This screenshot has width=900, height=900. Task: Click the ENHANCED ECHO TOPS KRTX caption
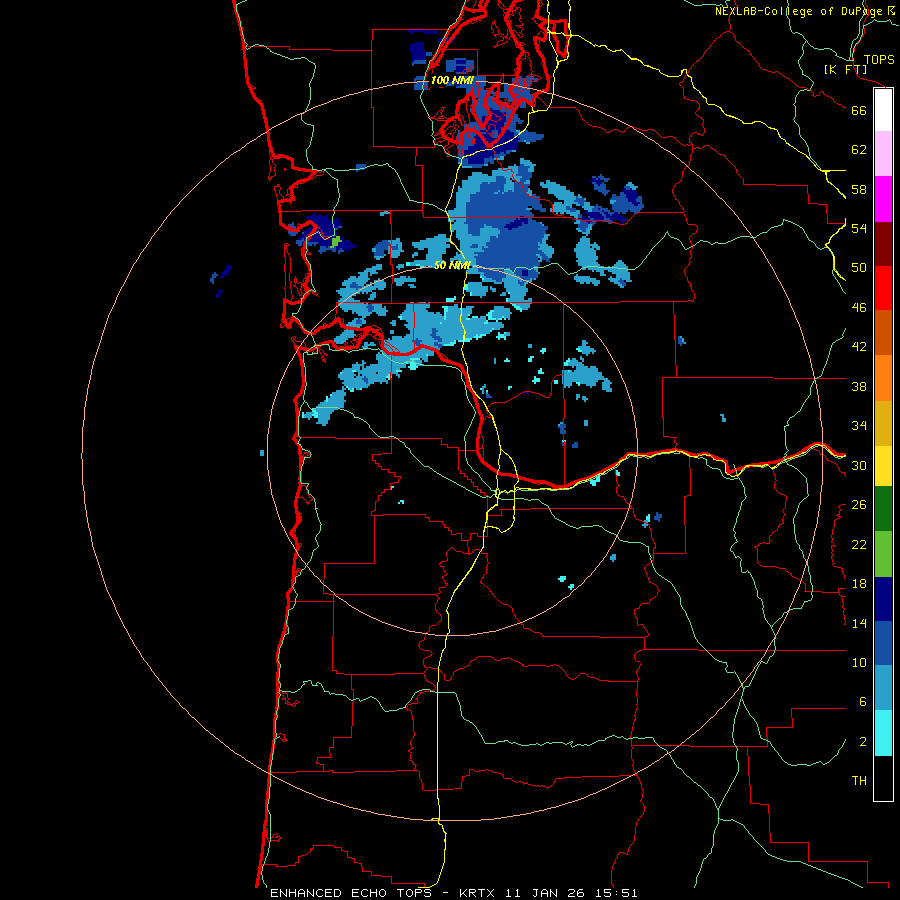(x=453, y=893)
